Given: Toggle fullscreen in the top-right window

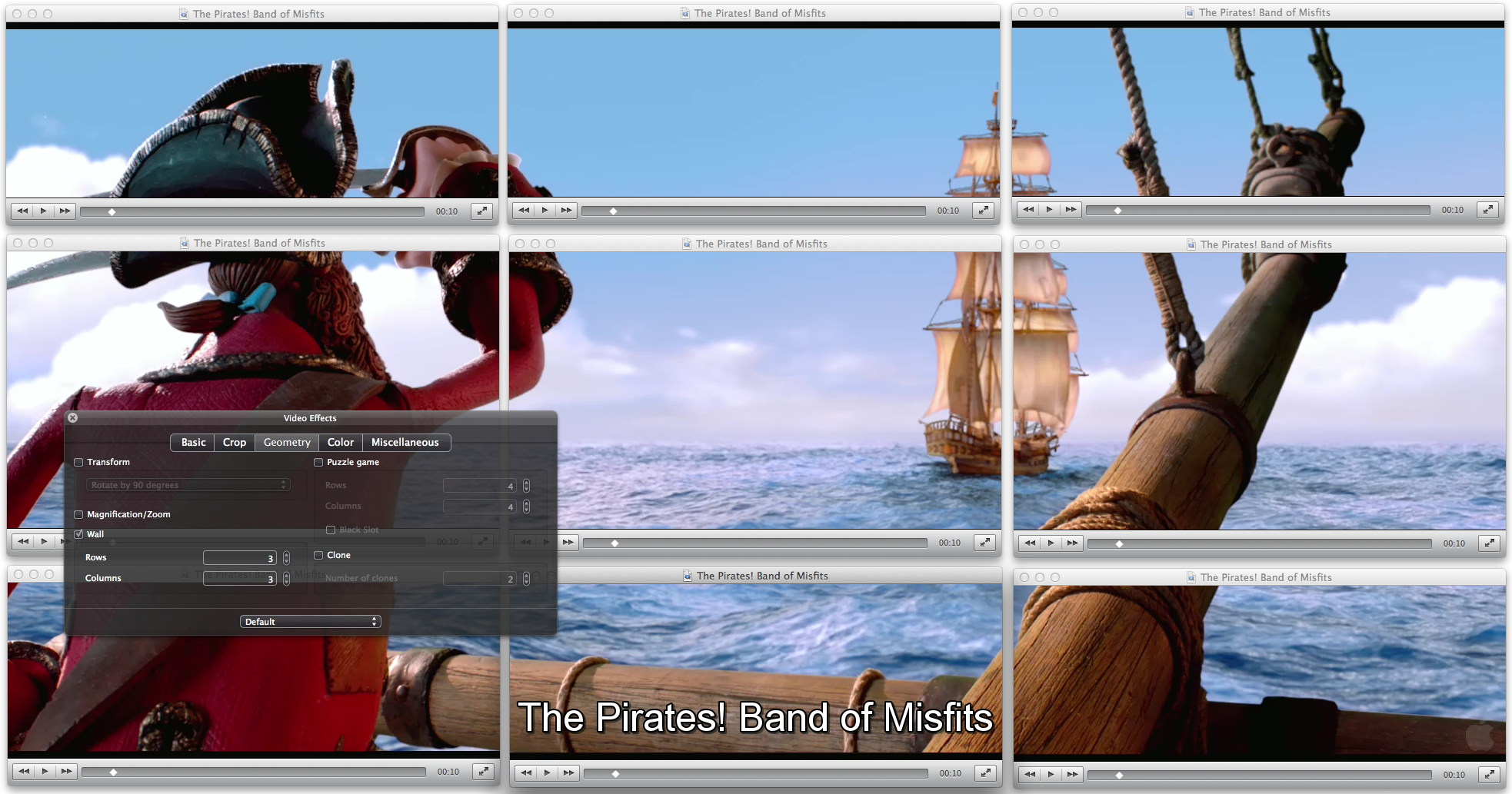Looking at the screenshot, I should click(x=1488, y=209).
